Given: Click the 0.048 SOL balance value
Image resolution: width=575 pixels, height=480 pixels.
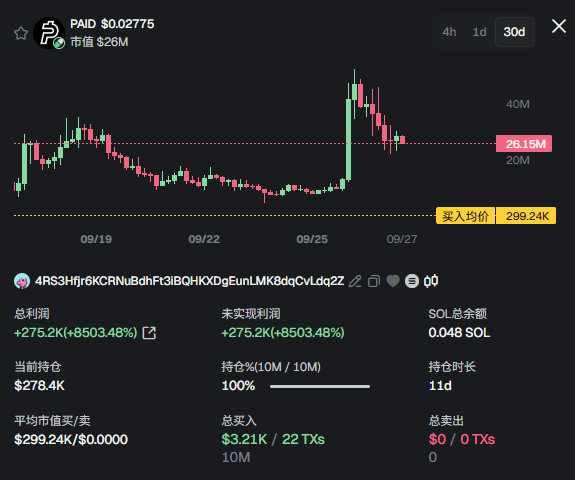Looking at the screenshot, I should click(459, 333).
